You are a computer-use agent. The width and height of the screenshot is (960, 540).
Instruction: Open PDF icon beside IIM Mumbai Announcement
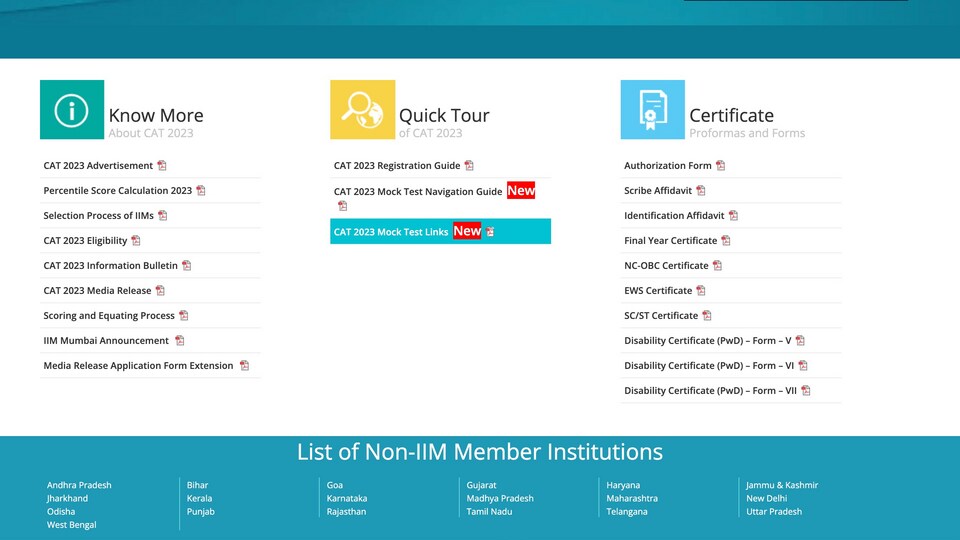coord(179,340)
